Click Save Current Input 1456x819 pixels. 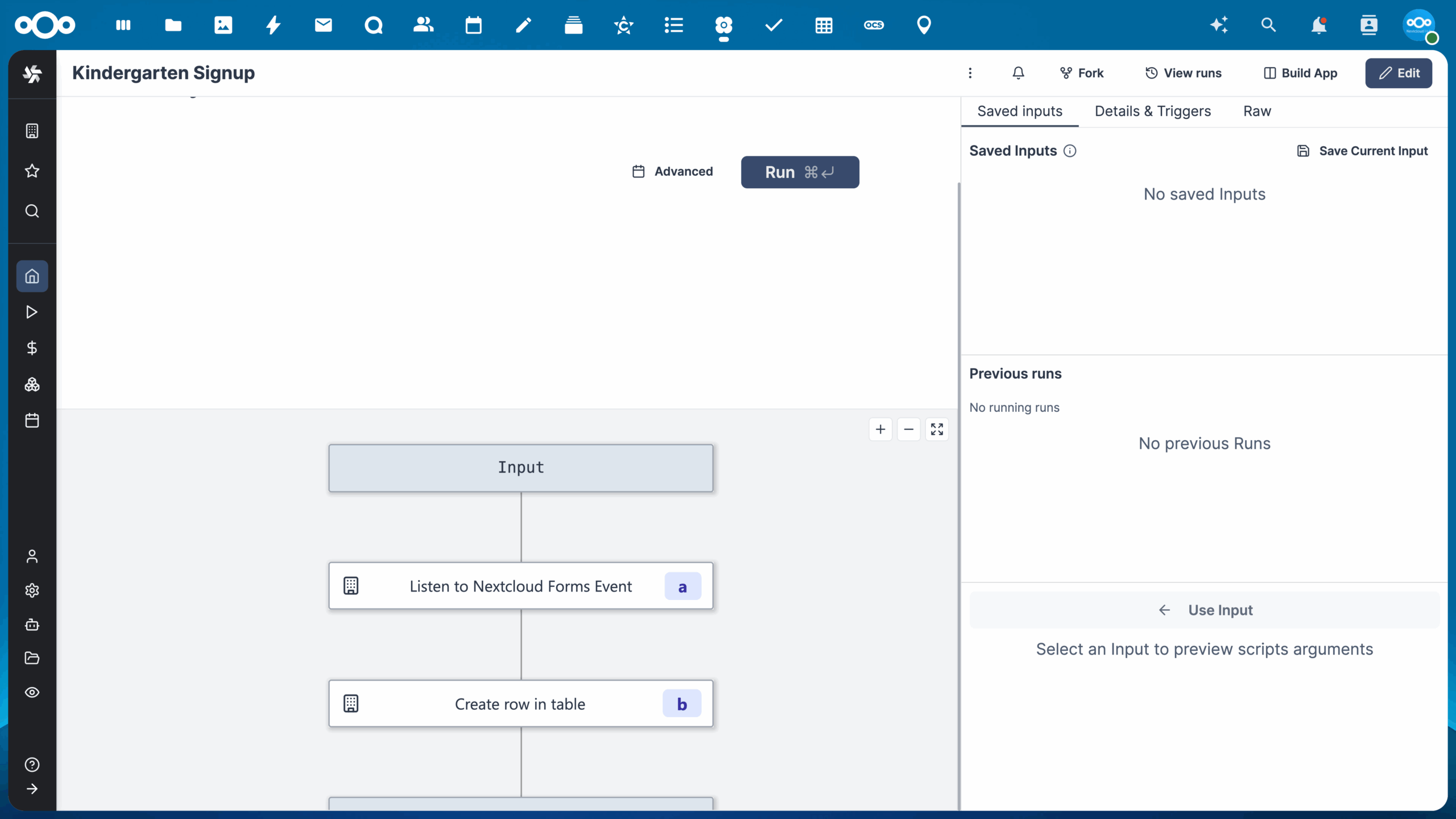tap(1362, 151)
